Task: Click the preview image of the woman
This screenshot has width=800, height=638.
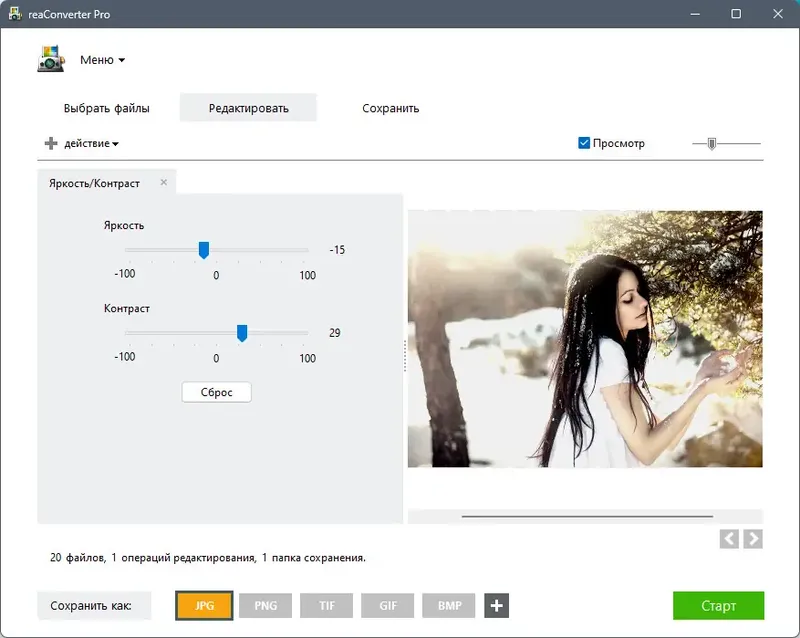Action: pyautogui.click(x=585, y=339)
